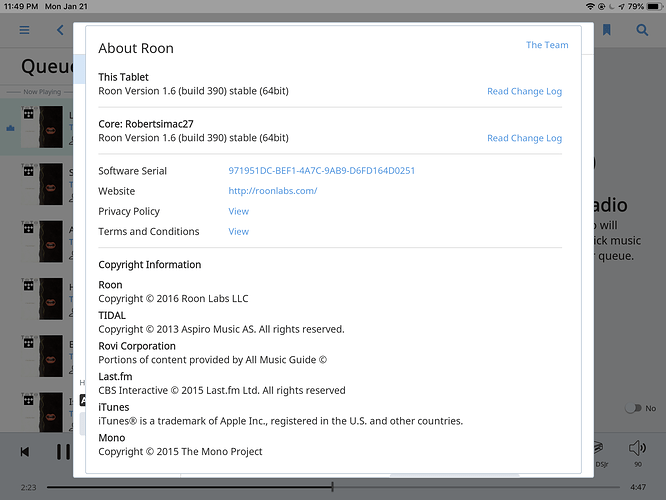Click the elapsed time 2:23 label
Screen dimensions: 666x500
pos(28,487)
